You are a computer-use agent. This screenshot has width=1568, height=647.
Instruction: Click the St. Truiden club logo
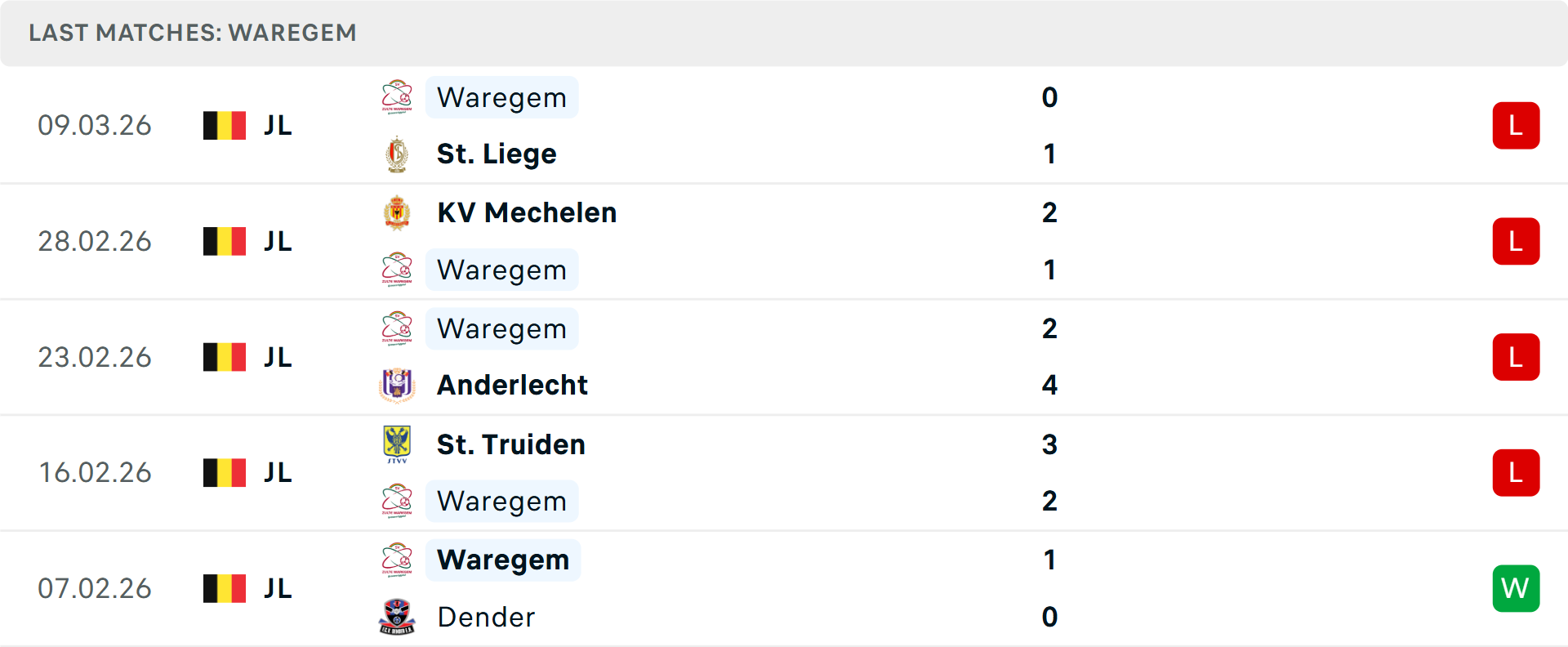397,444
